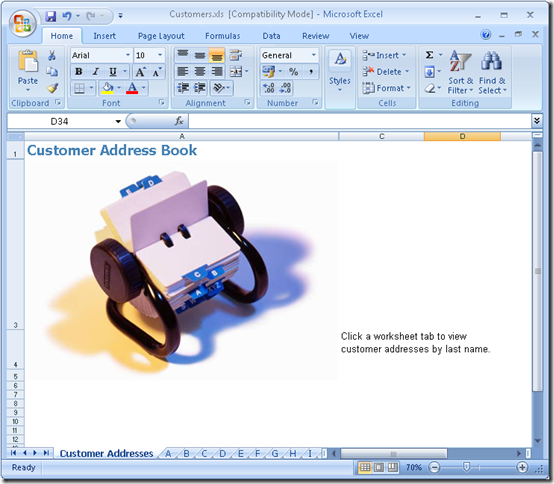
Task: Open the Formulas ribbon tab
Action: [223, 36]
